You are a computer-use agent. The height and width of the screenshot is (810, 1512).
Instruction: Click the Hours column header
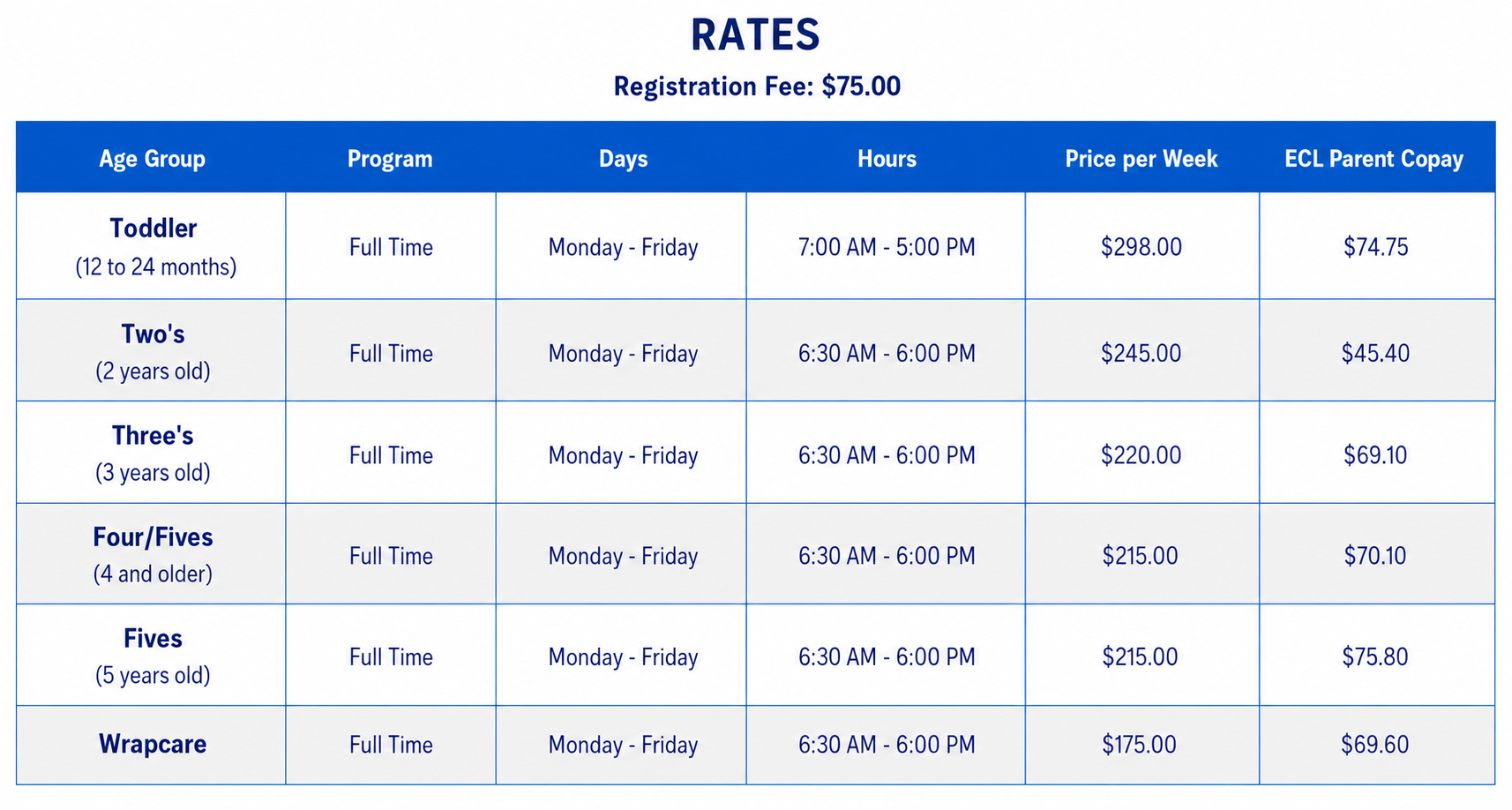[887, 159]
